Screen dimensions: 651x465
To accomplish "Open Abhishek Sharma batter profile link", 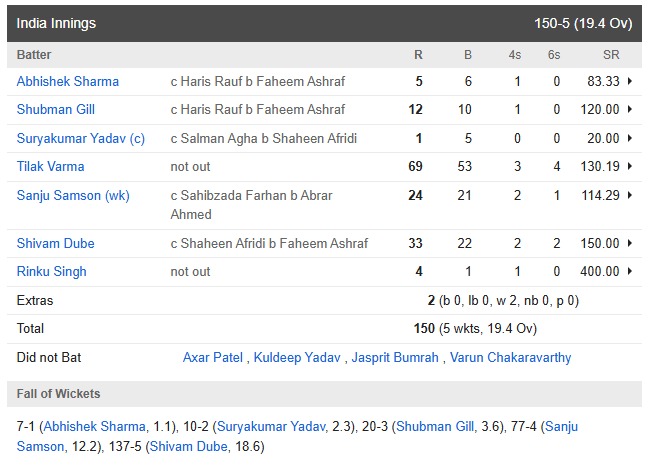I will coord(68,82).
